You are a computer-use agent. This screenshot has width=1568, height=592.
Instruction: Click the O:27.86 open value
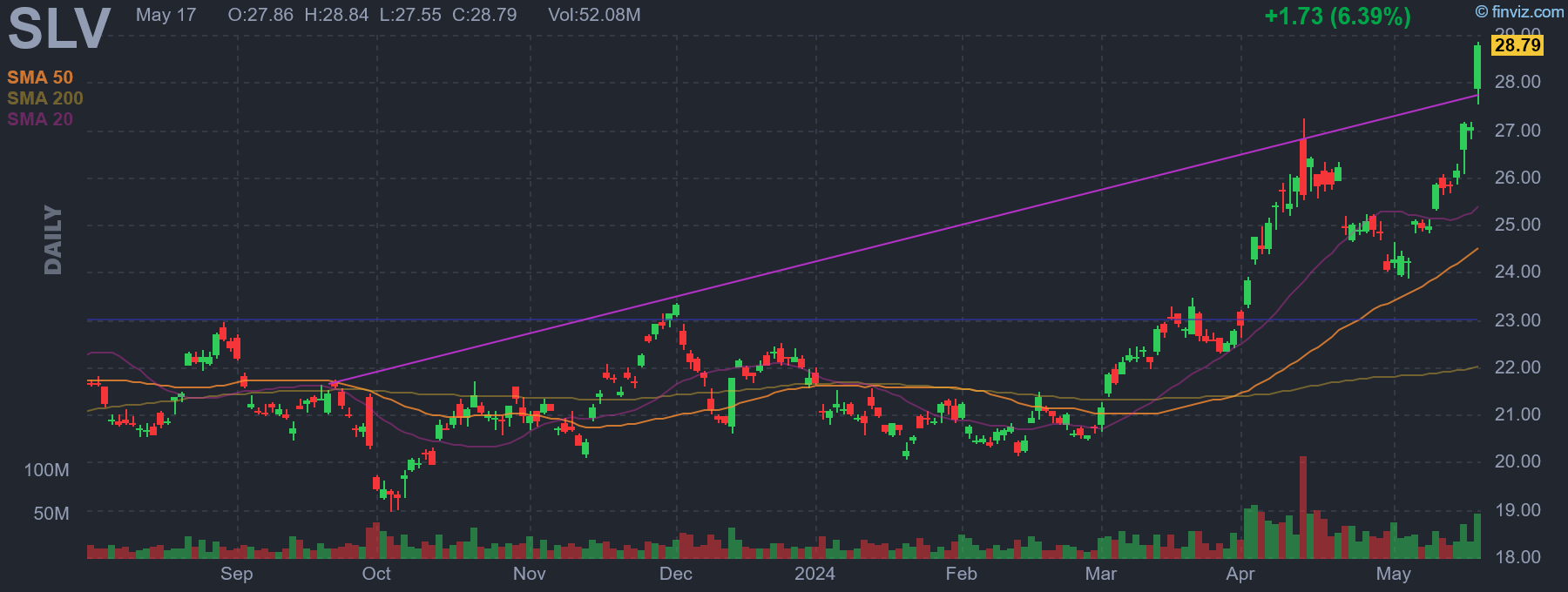click(x=260, y=15)
